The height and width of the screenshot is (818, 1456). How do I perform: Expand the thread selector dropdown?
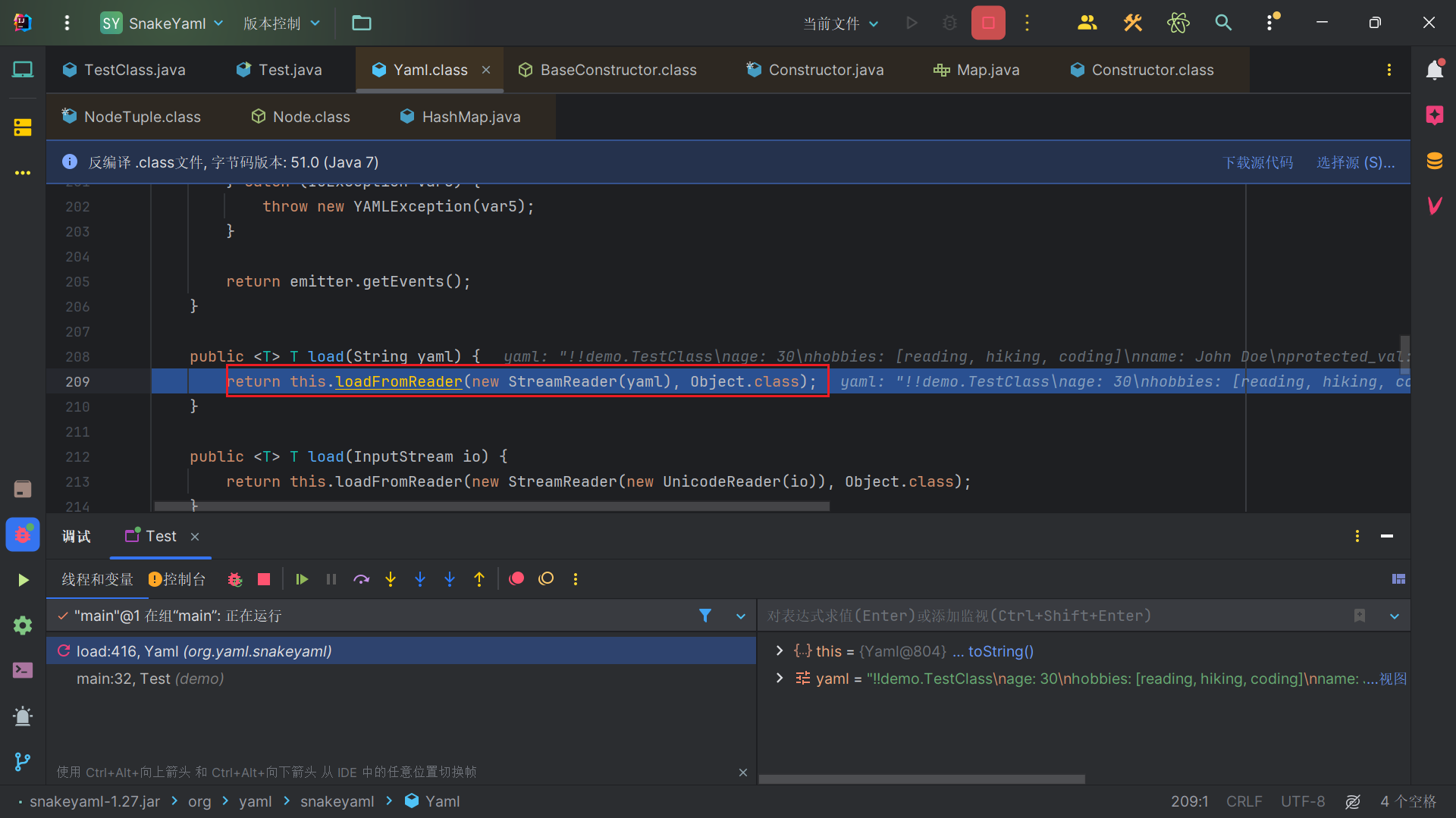[741, 616]
